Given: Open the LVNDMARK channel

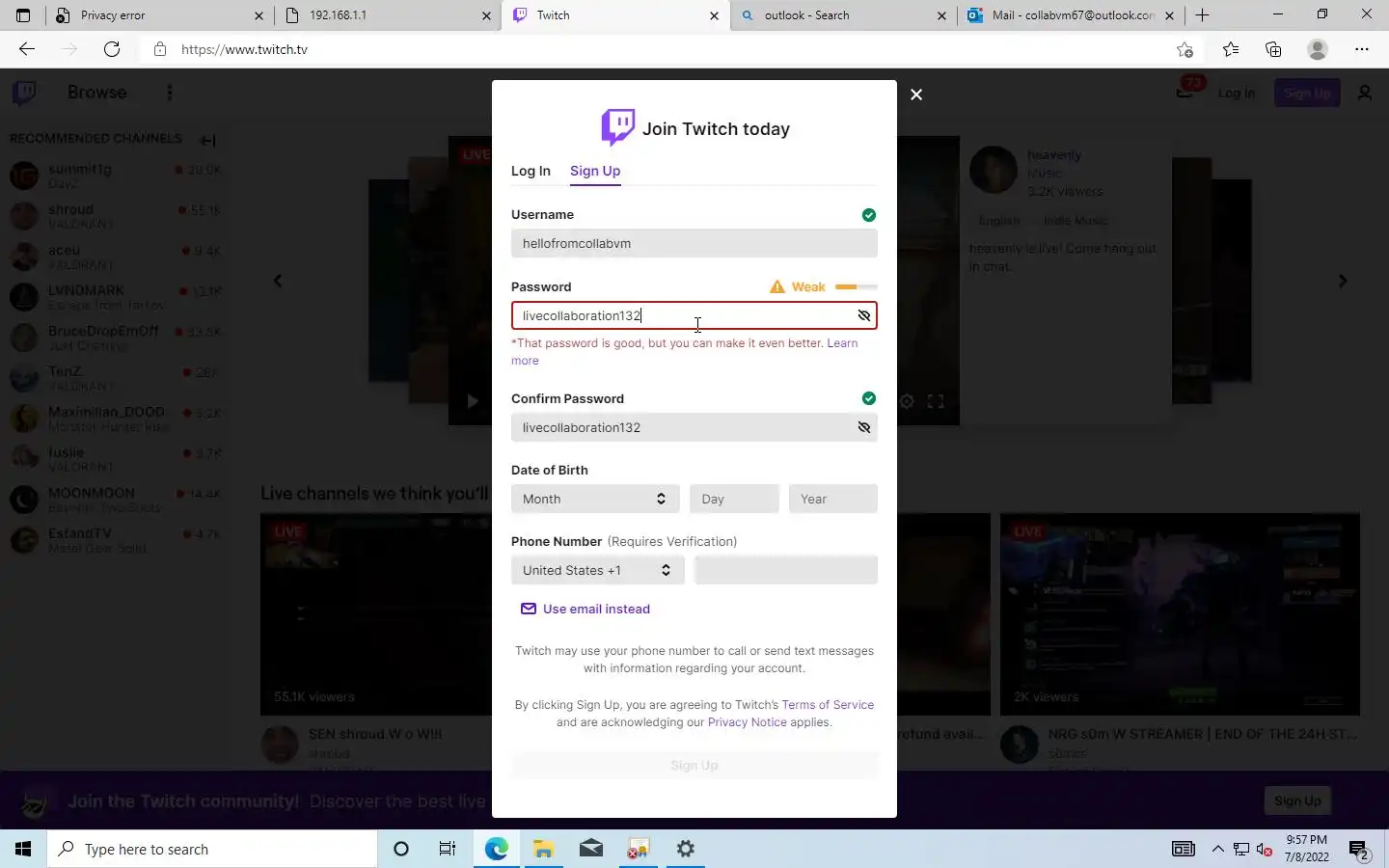Looking at the screenshot, I should coord(116,297).
